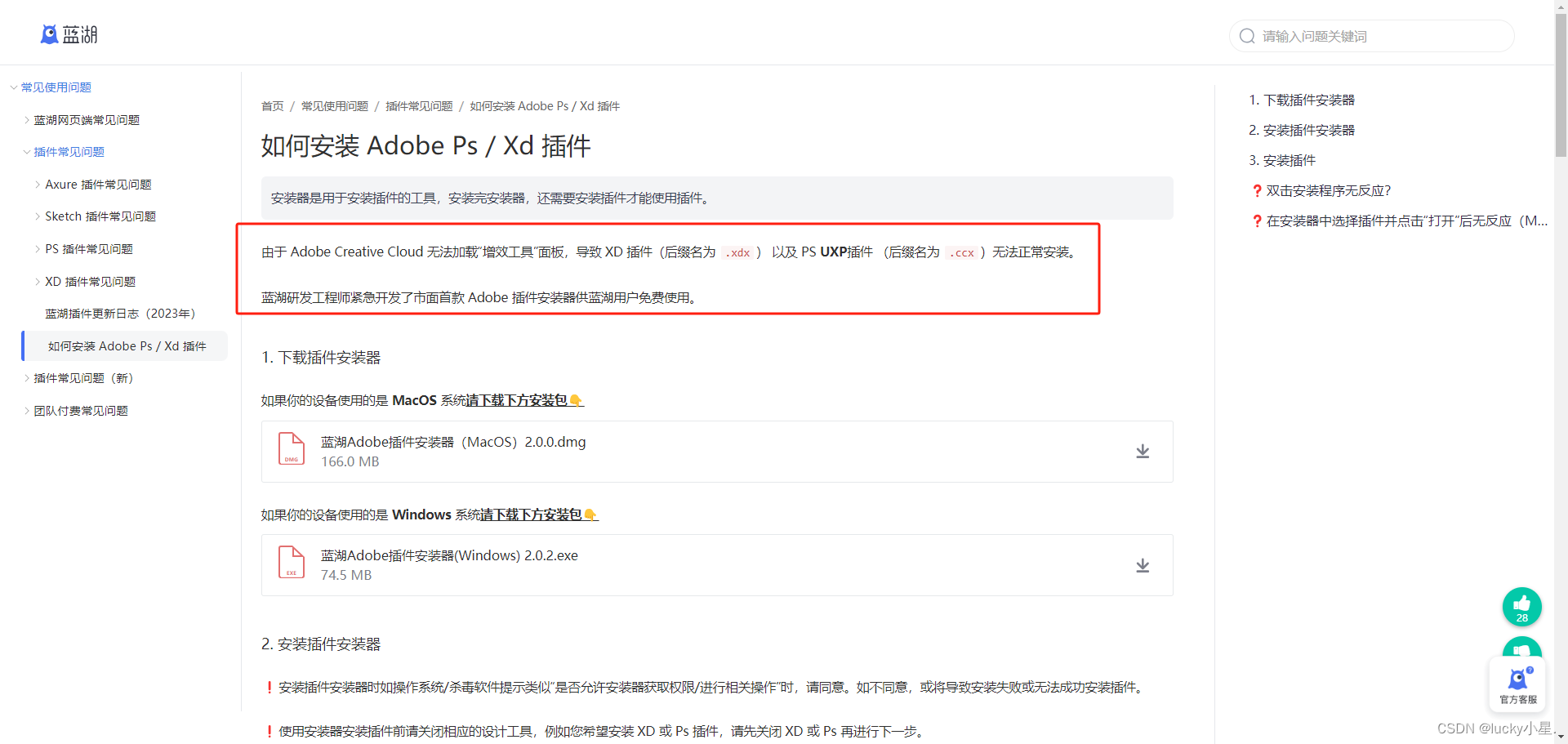Image resolution: width=1568 pixels, height=744 pixels.
Task: Click the MacOS 请下载下方安装包 link
Action: pyautogui.click(x=525, y=400)
